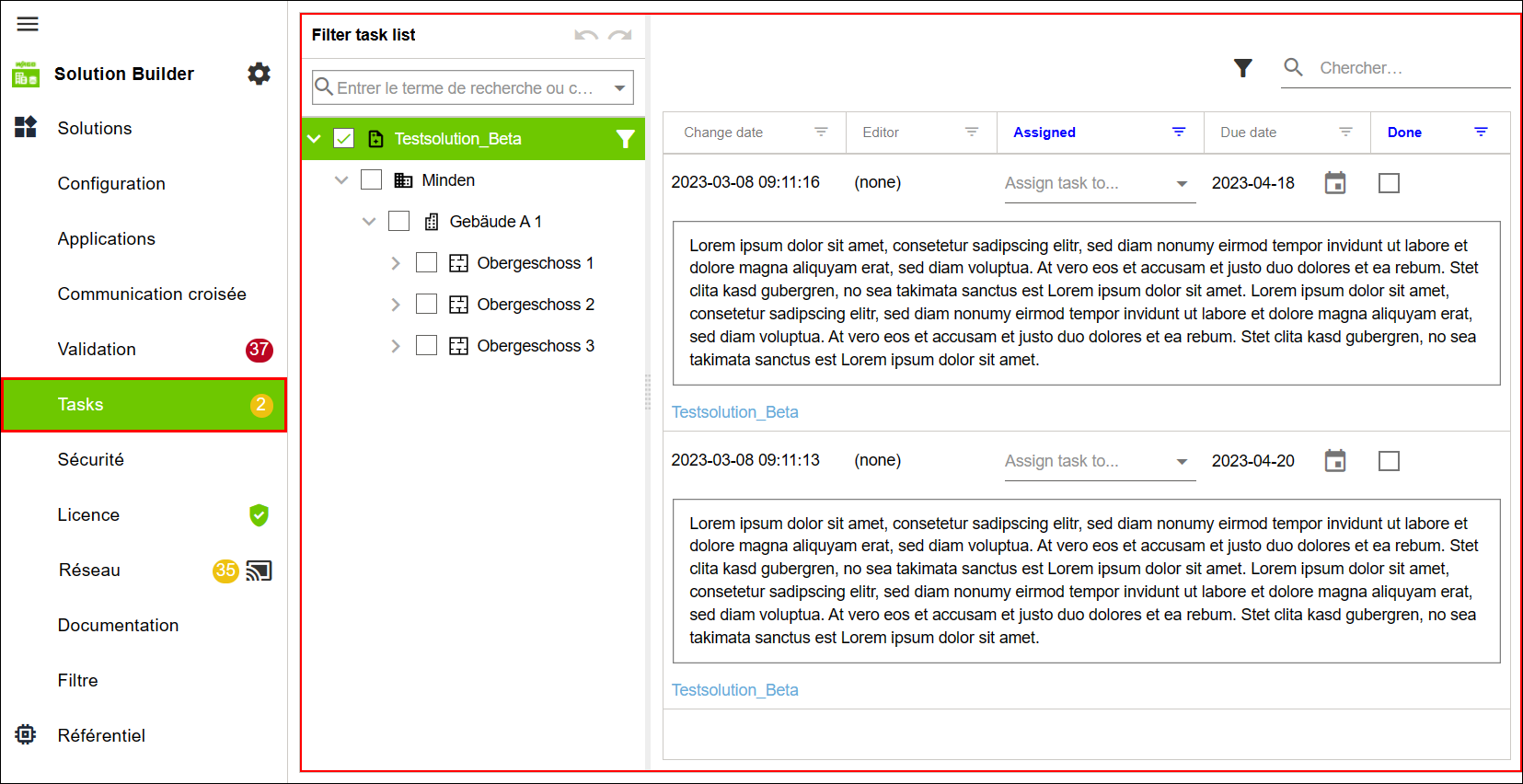Click the Editor column filter icon
The width and height of the screenshot is (1523, 784).
tap(972, 133)
